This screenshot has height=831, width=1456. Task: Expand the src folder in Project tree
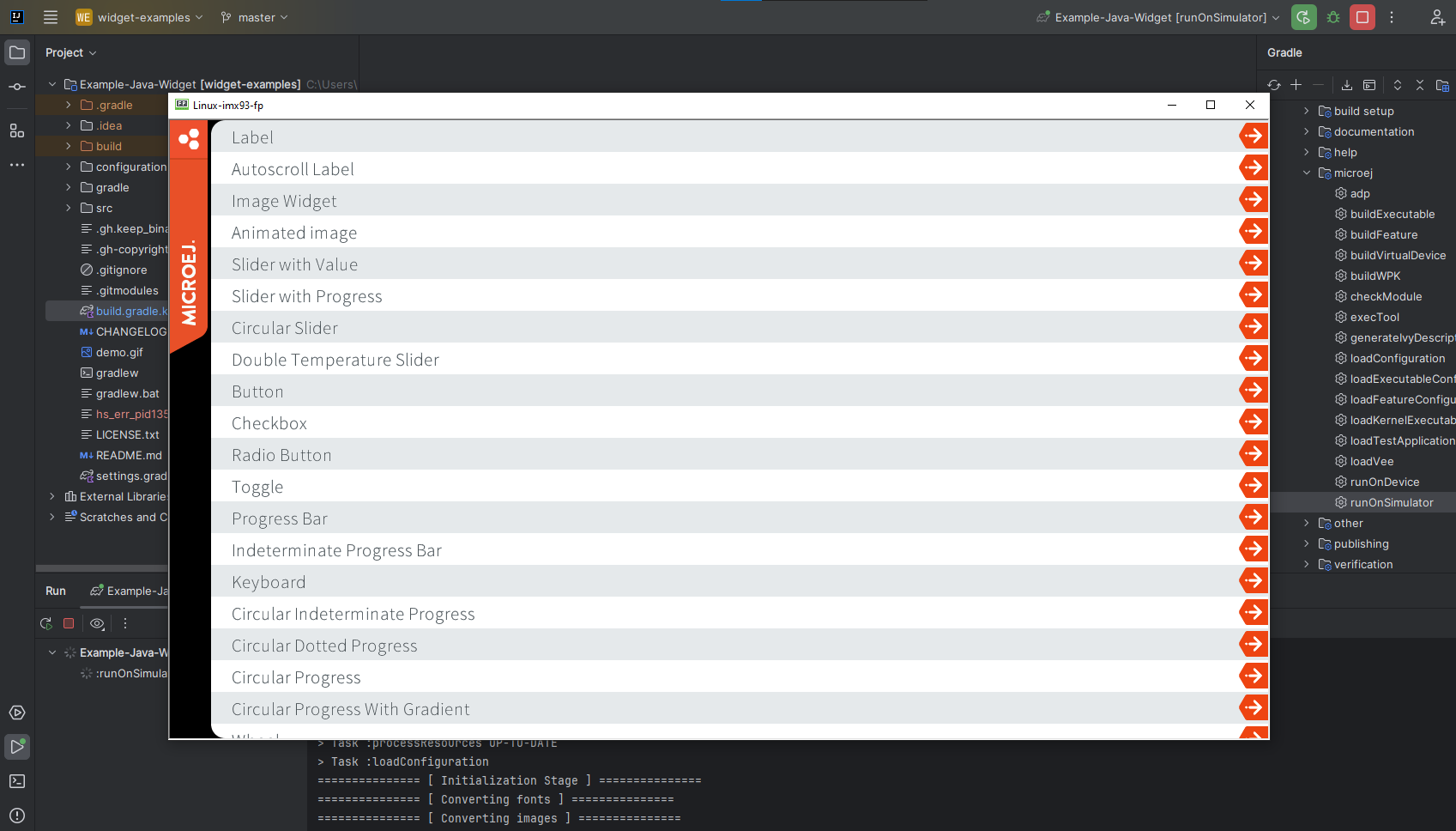coord(69,208)
